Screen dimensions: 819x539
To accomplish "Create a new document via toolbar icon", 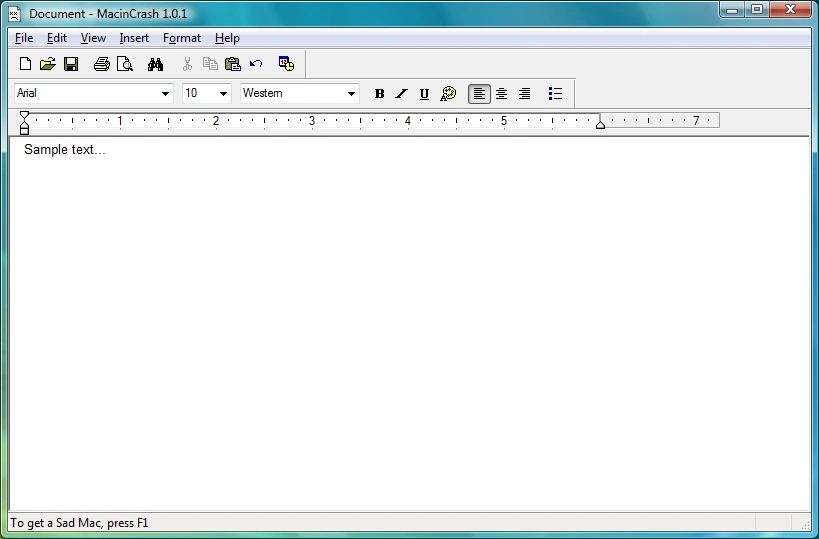I will coord(25,64).
